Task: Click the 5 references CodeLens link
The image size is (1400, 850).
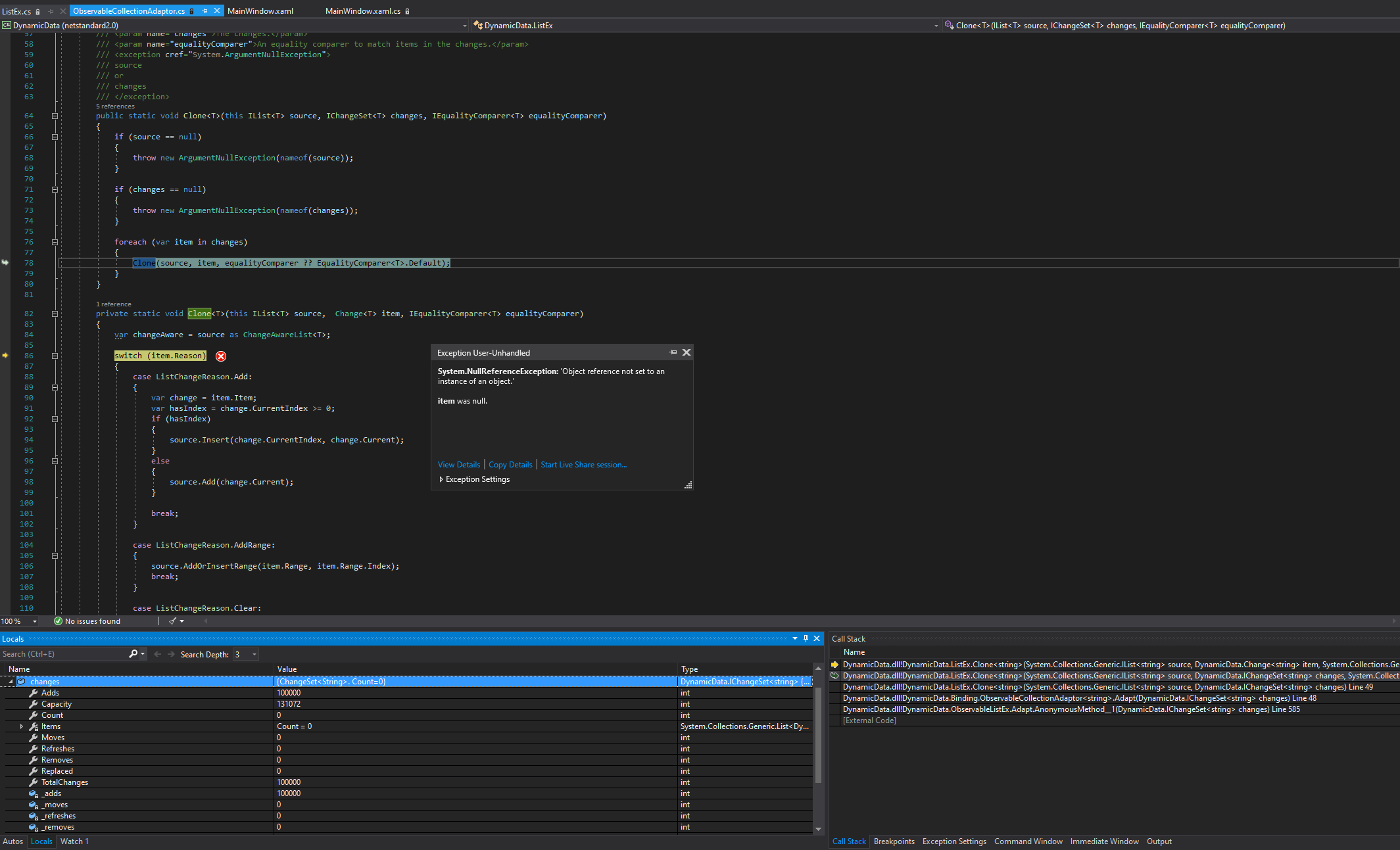Action: (x=115, y=106)
